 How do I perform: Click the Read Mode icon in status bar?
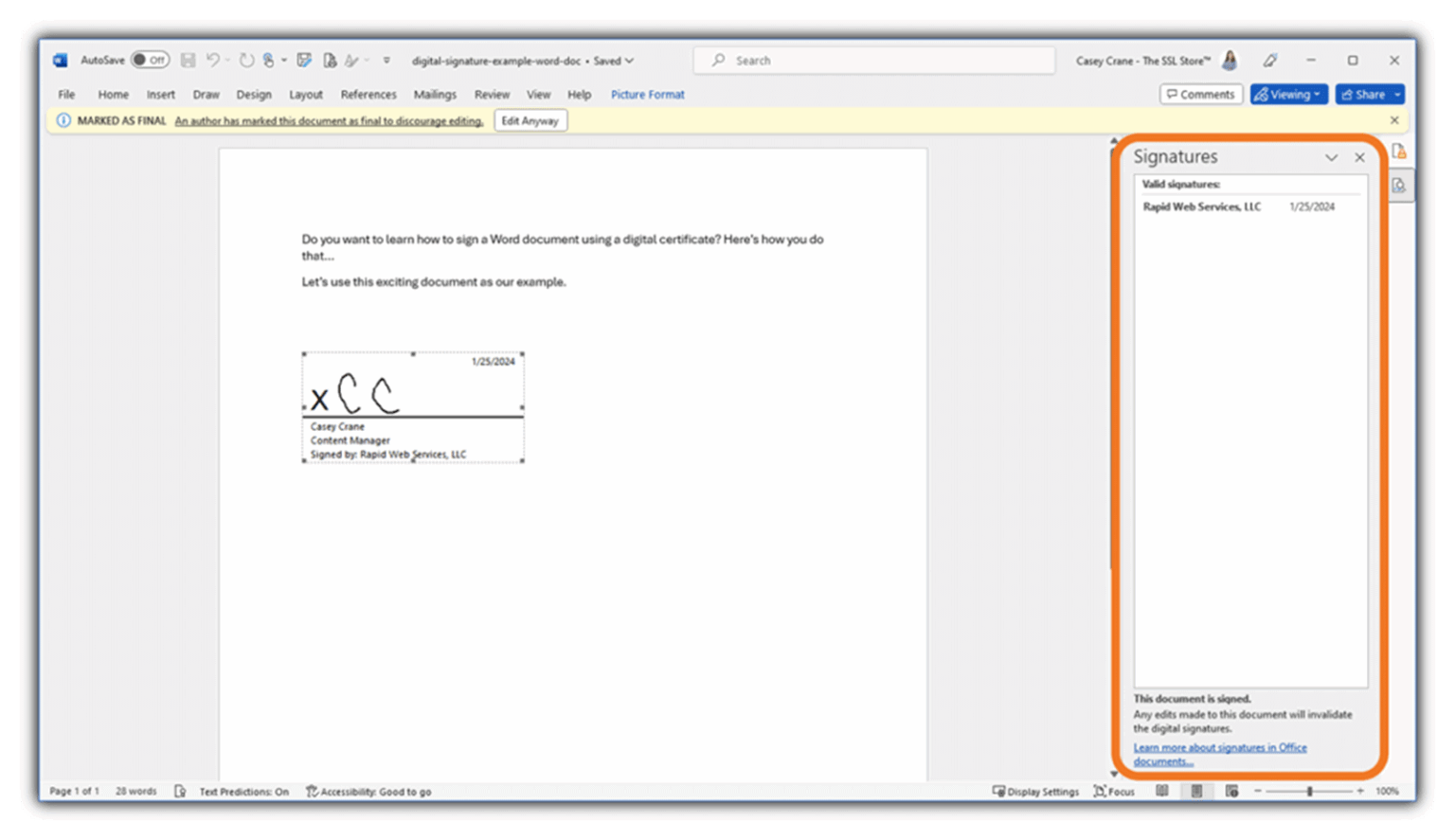point(1163,792)
